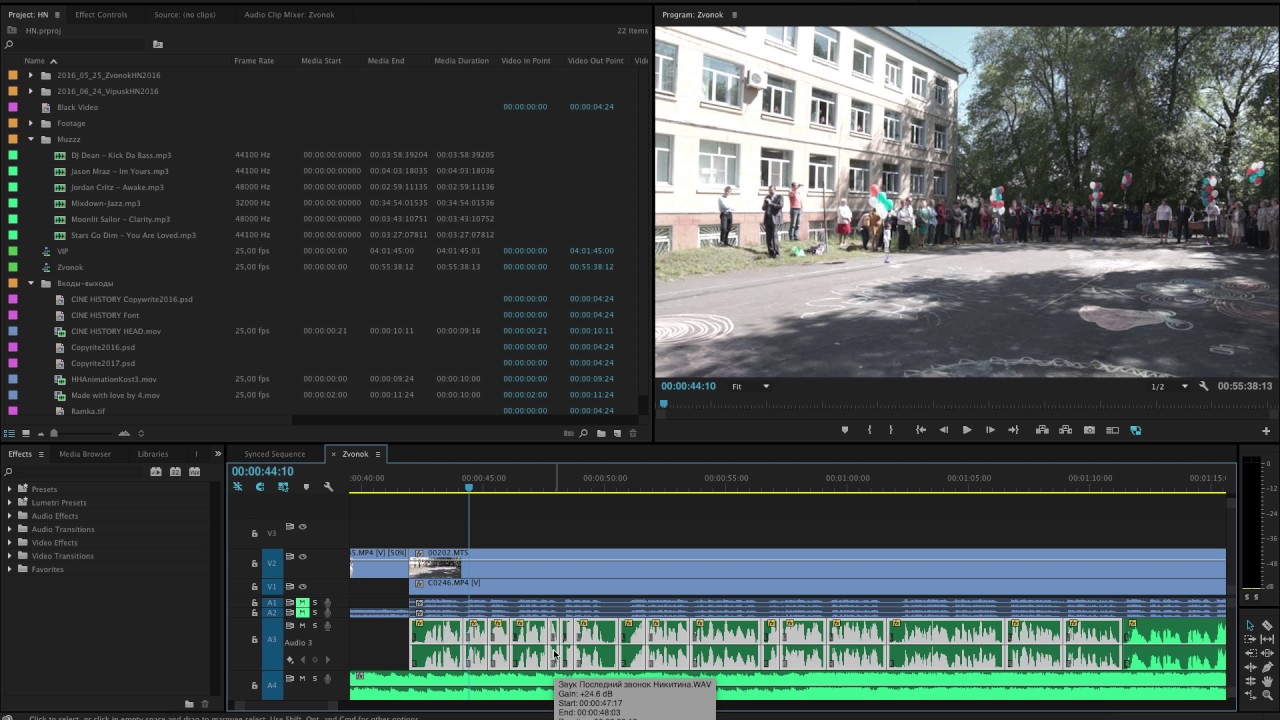This screenshot has width=1280, height=720.
Task: Click New Bin folder icon in search row
Action: [157, 45]
